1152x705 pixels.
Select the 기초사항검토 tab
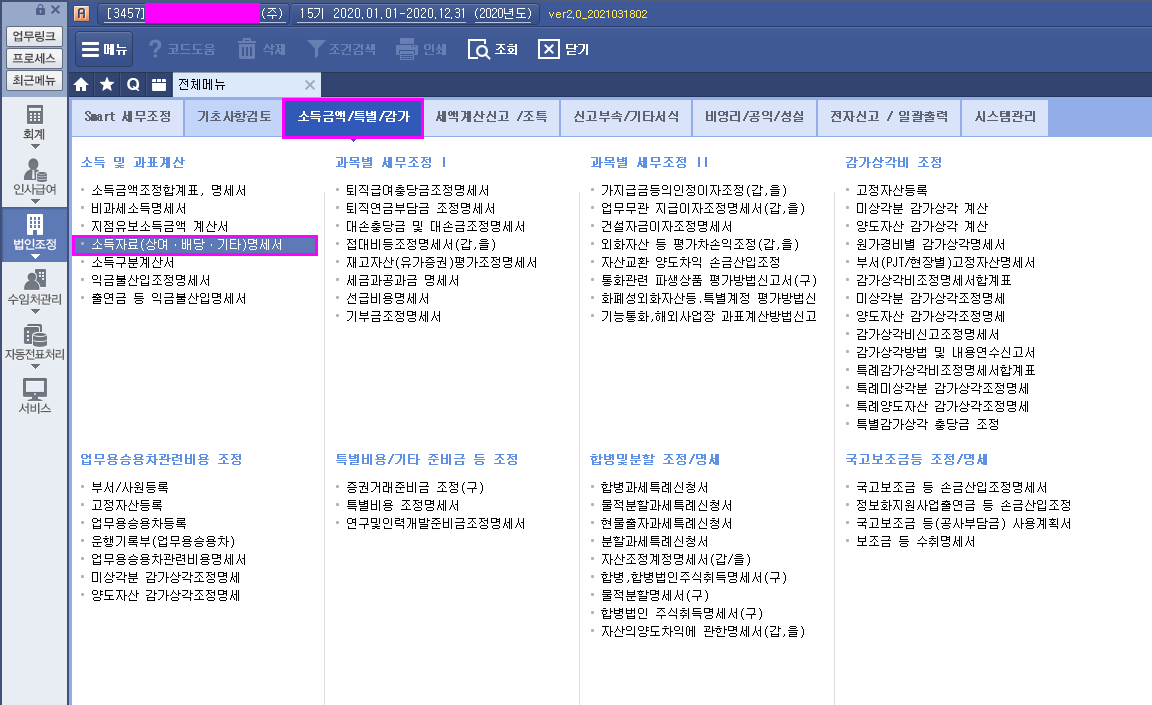[234, 117]
